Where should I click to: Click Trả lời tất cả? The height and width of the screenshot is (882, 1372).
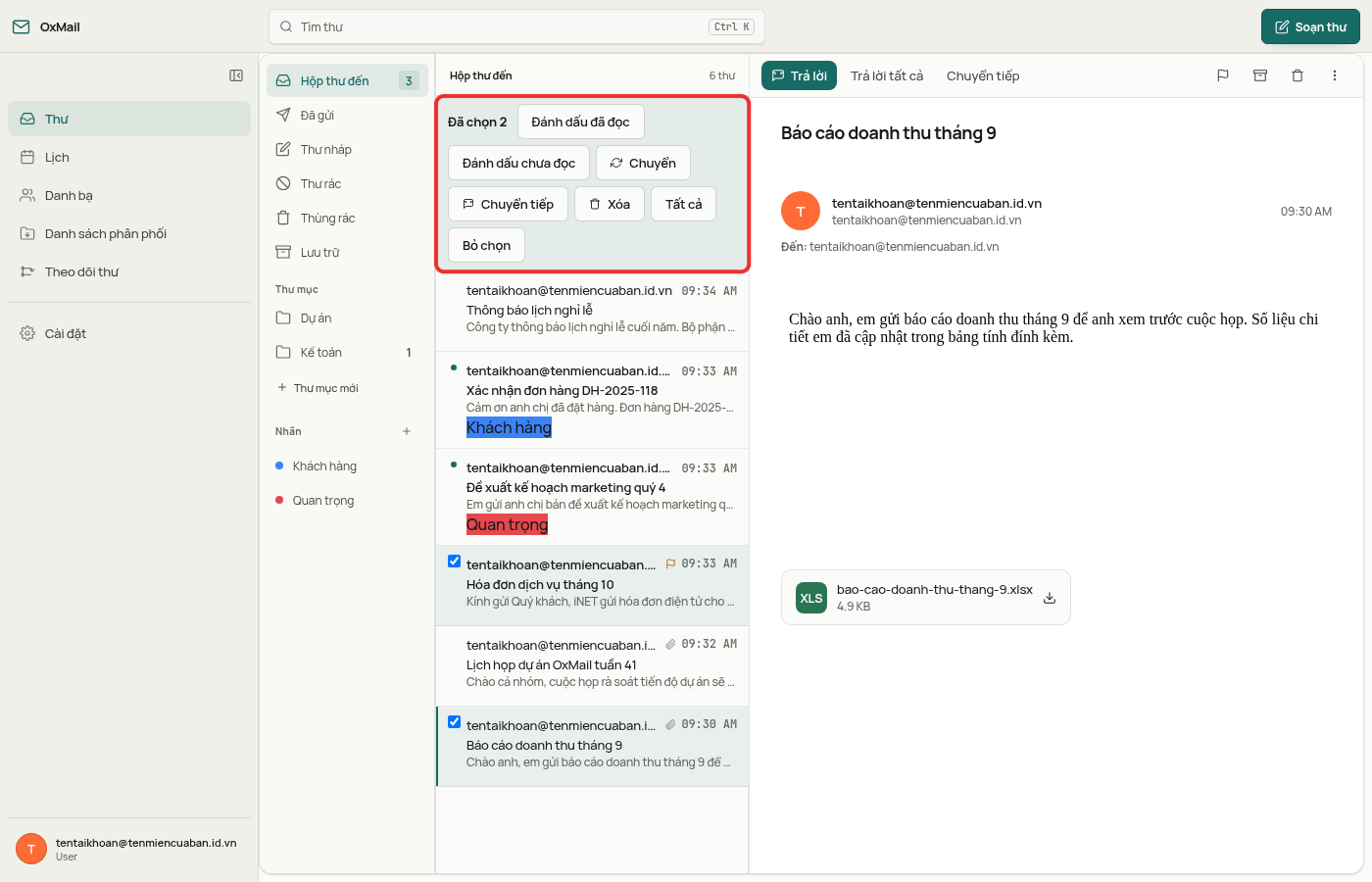click(x=887, y=75)
